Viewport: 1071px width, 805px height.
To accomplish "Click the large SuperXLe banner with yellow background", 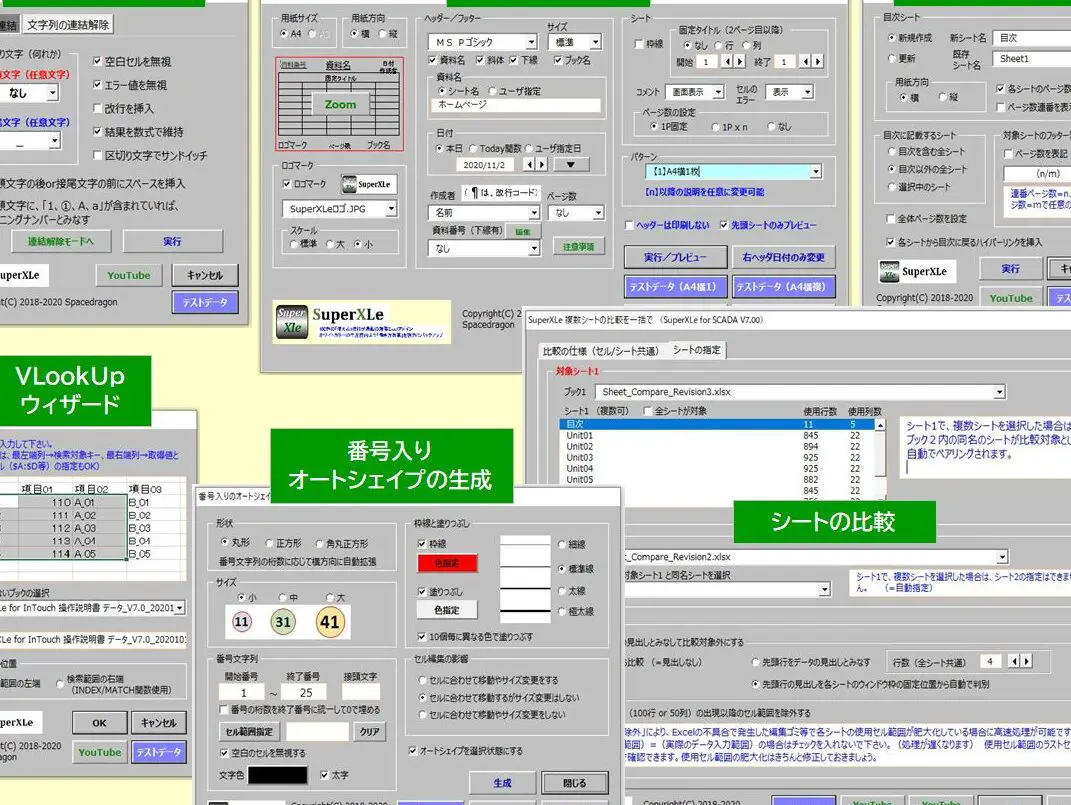I will 363,322.
